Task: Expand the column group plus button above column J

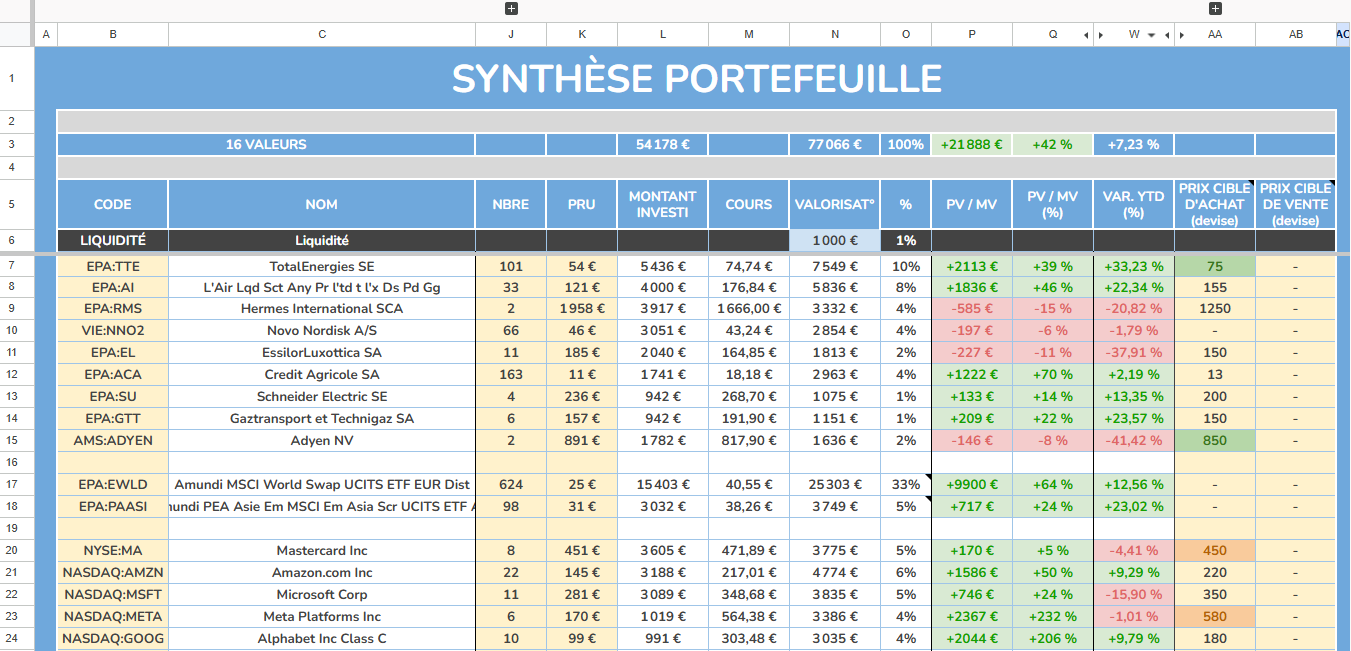Action: coord(511,9)
